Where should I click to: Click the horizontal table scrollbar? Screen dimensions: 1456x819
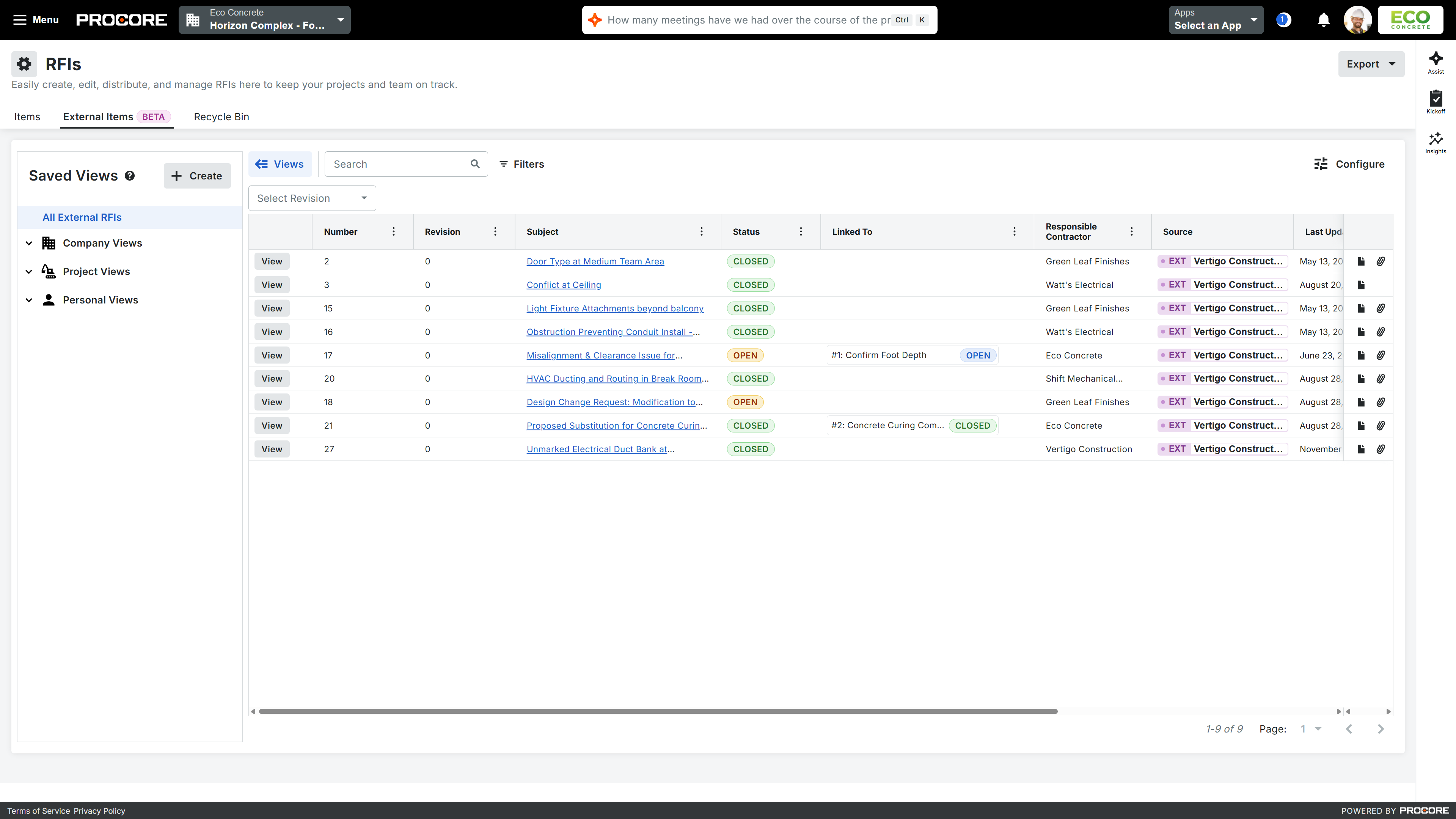658,712
